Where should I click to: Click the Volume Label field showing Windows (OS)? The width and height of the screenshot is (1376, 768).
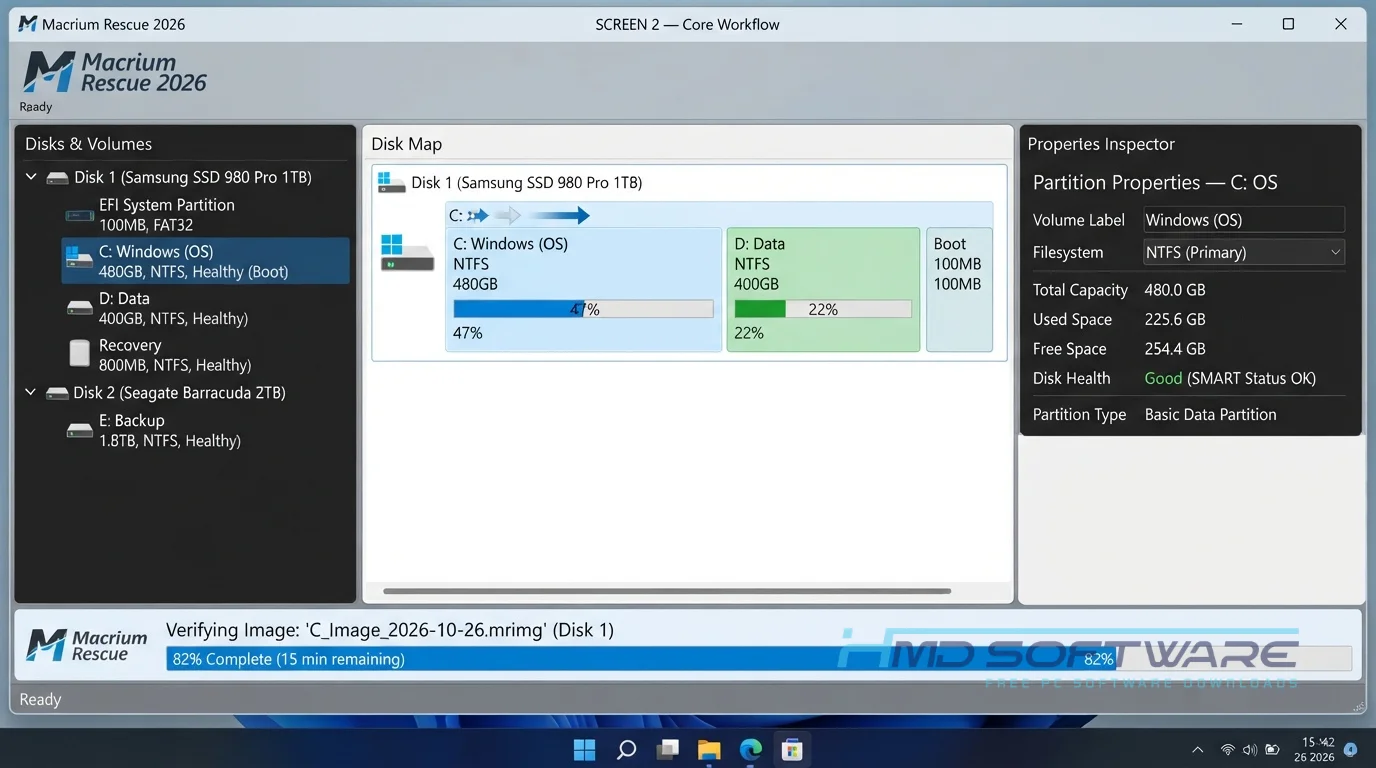1244,220
